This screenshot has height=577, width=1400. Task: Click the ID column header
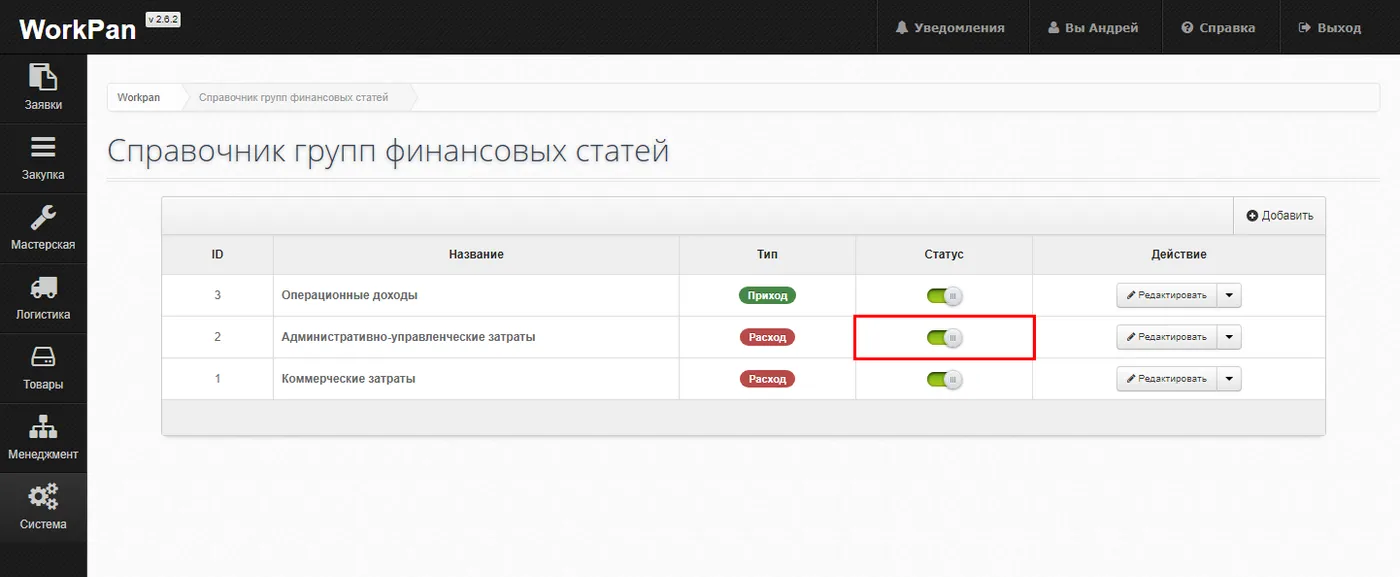(x=217, y=255)
